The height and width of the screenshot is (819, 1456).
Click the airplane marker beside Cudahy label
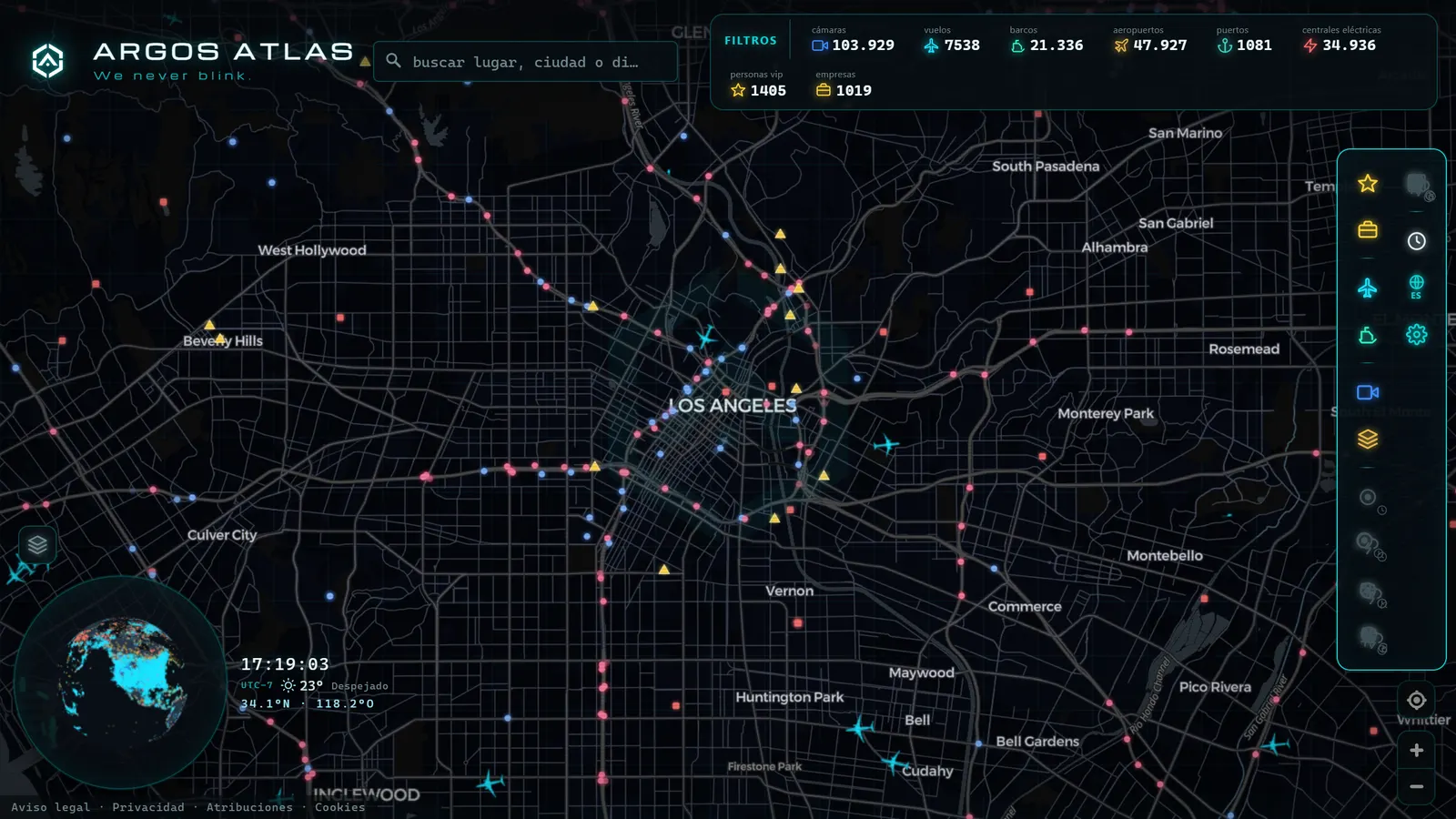coord(894,763)
